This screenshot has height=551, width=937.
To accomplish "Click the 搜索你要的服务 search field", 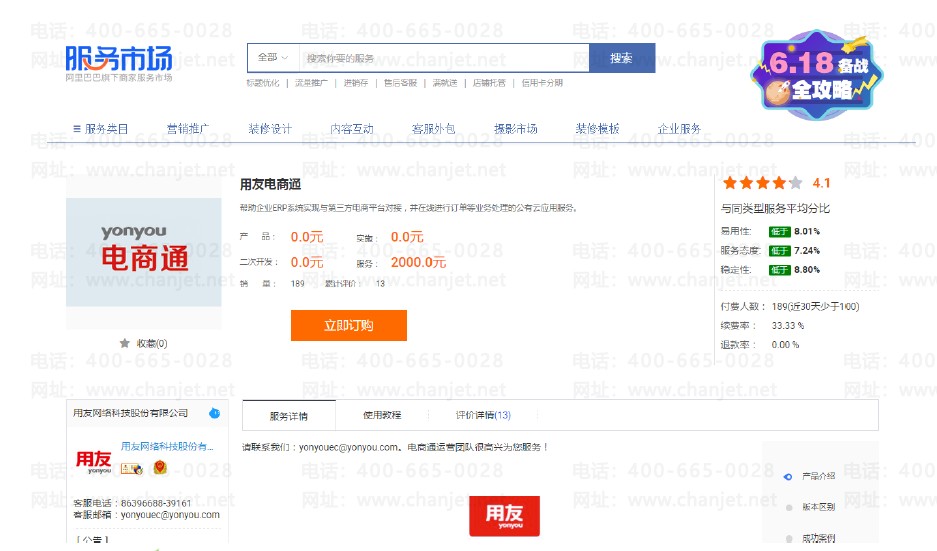I will (x=443, y=58).
